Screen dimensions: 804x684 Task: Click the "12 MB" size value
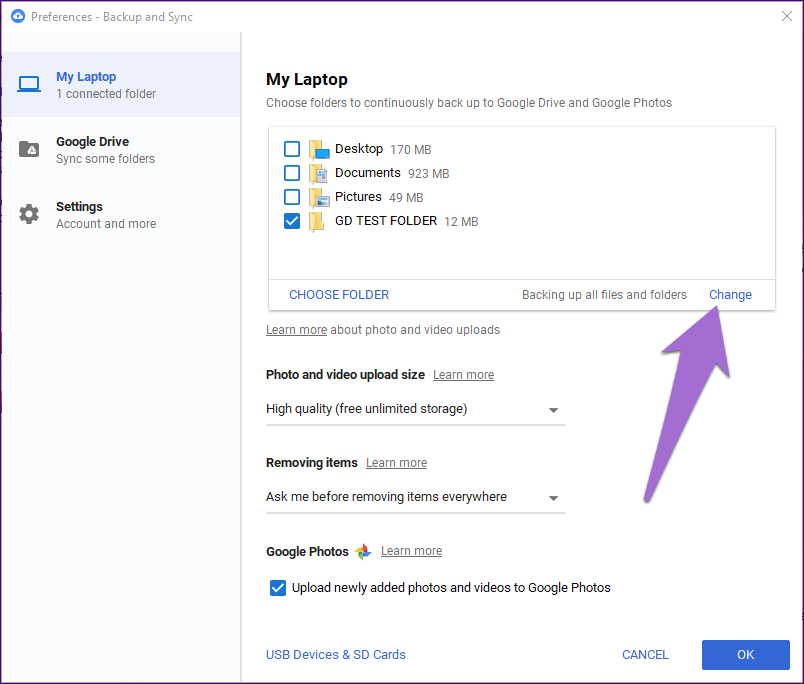[x=461, y=222]
